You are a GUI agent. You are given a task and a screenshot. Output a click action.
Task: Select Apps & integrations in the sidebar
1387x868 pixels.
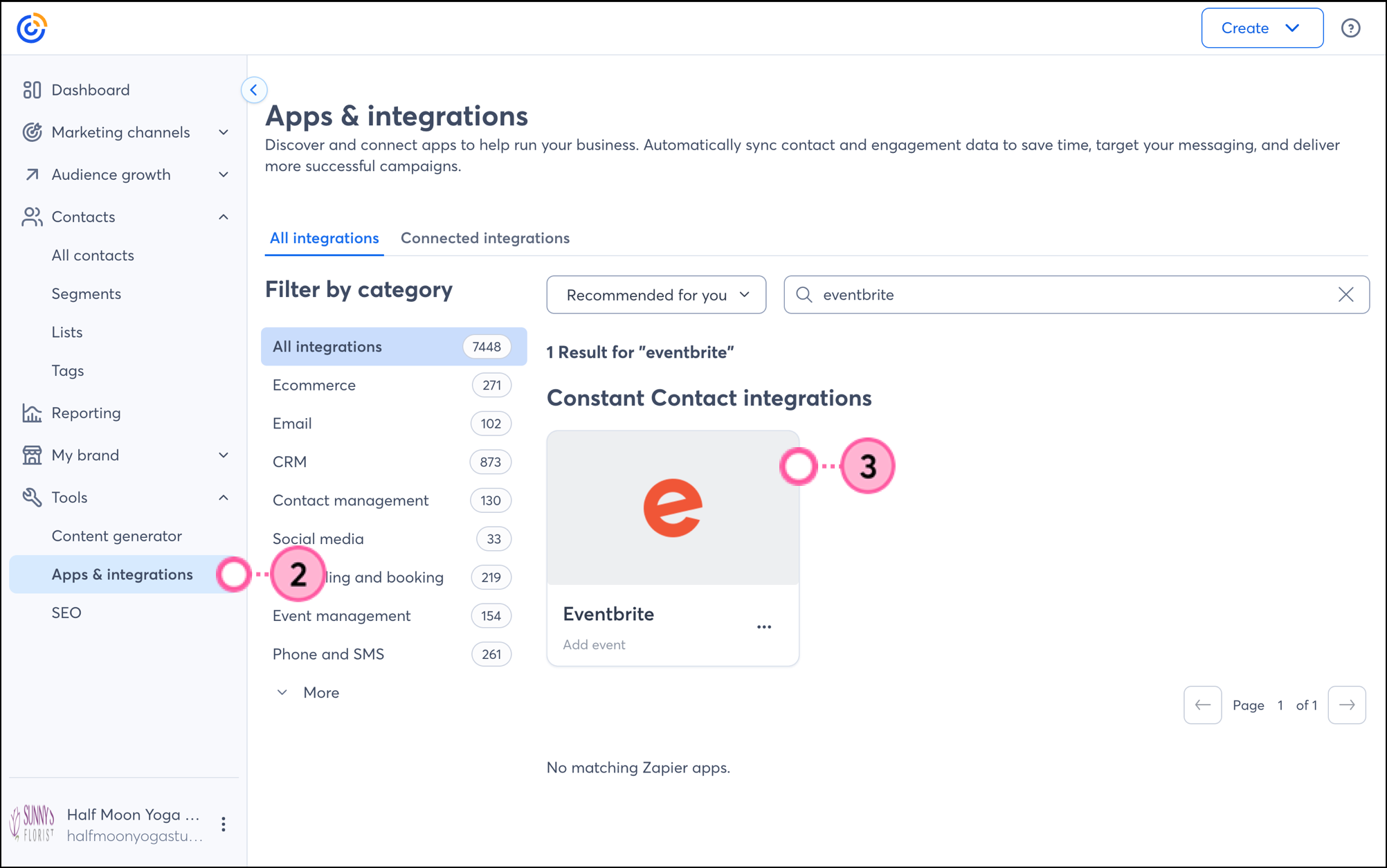pyautogui.click(x=123, y=575)
